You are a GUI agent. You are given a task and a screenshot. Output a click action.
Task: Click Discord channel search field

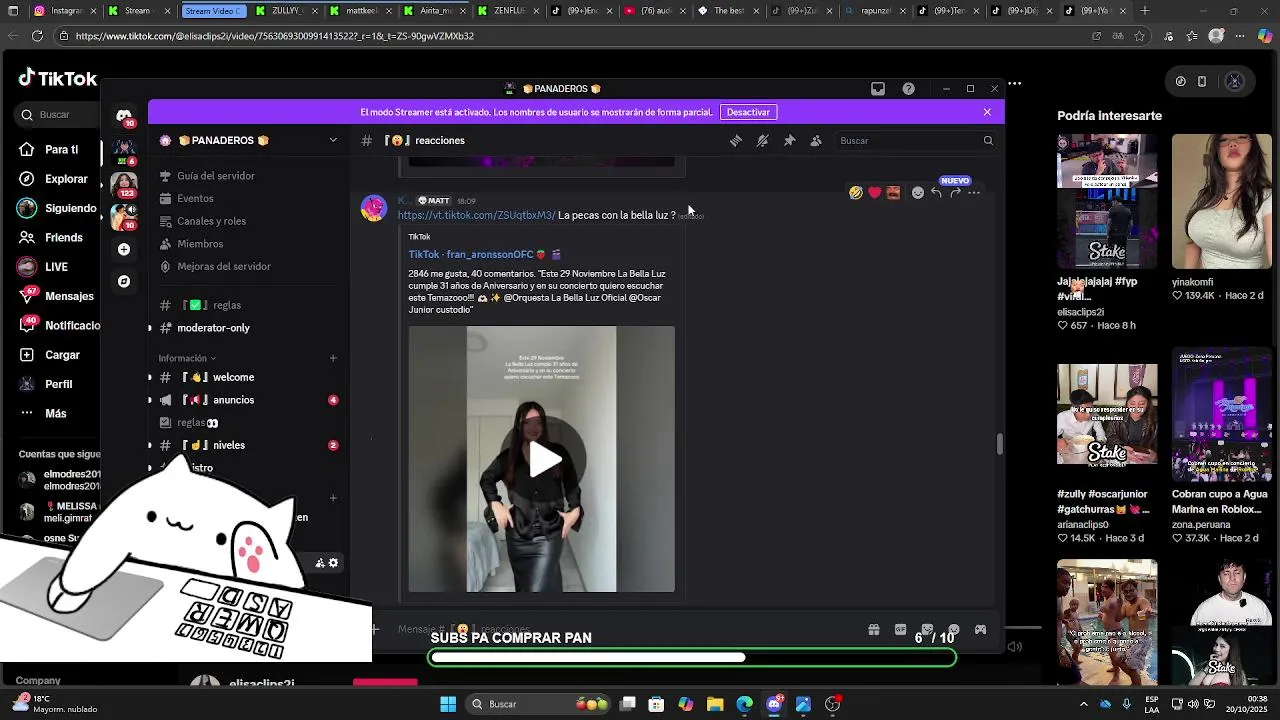pos(915,141)
